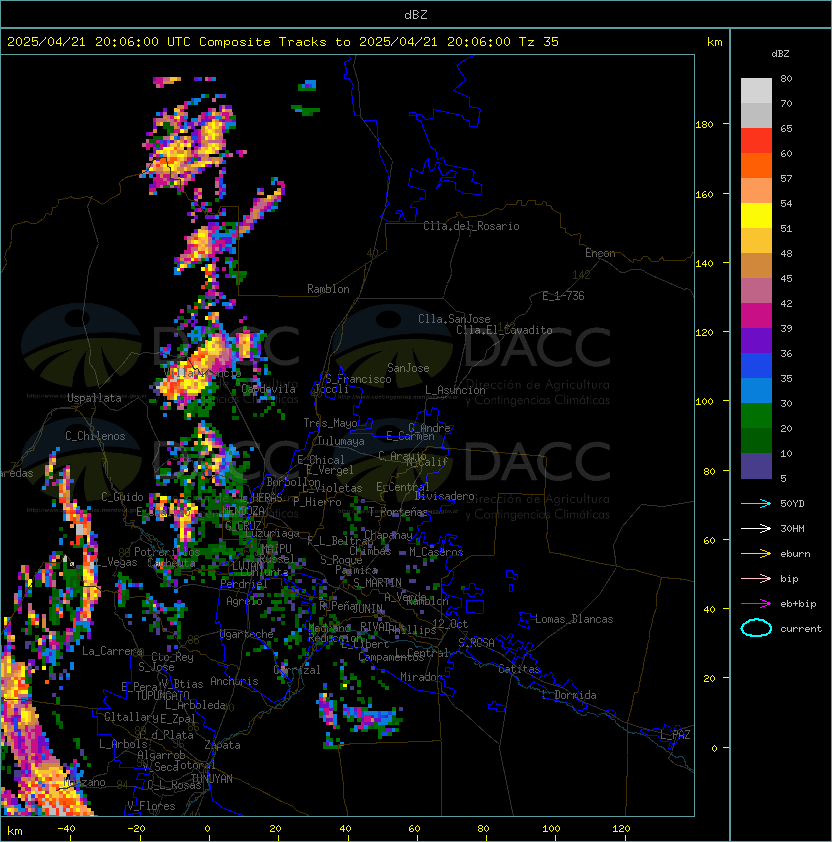Image resolution: width=832 pixels, height=842 pixels.
Task: Click the 'Catitas' map label
Action: click(x=519, y=669)
